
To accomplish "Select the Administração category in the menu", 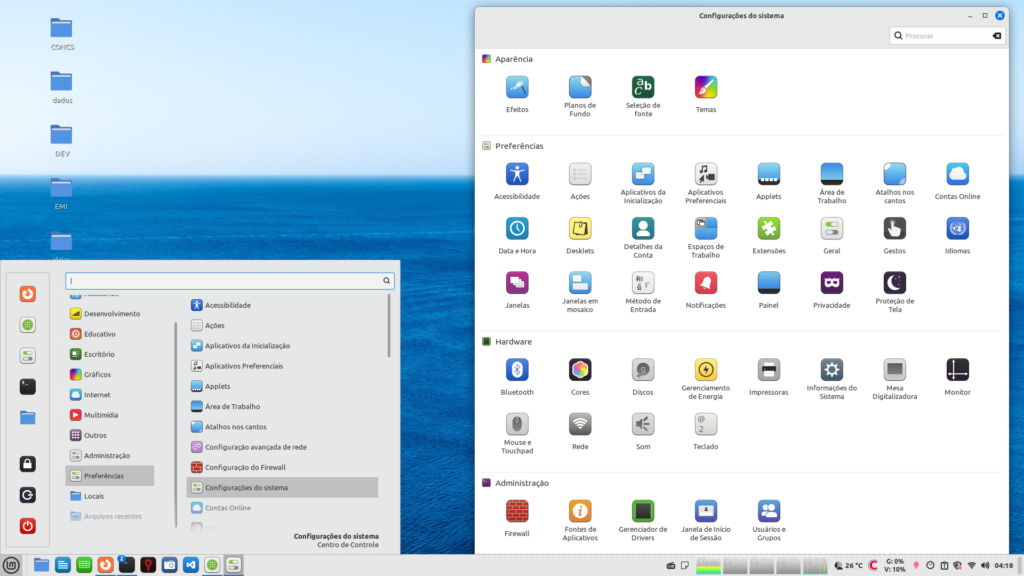I will tap(106, 456).
